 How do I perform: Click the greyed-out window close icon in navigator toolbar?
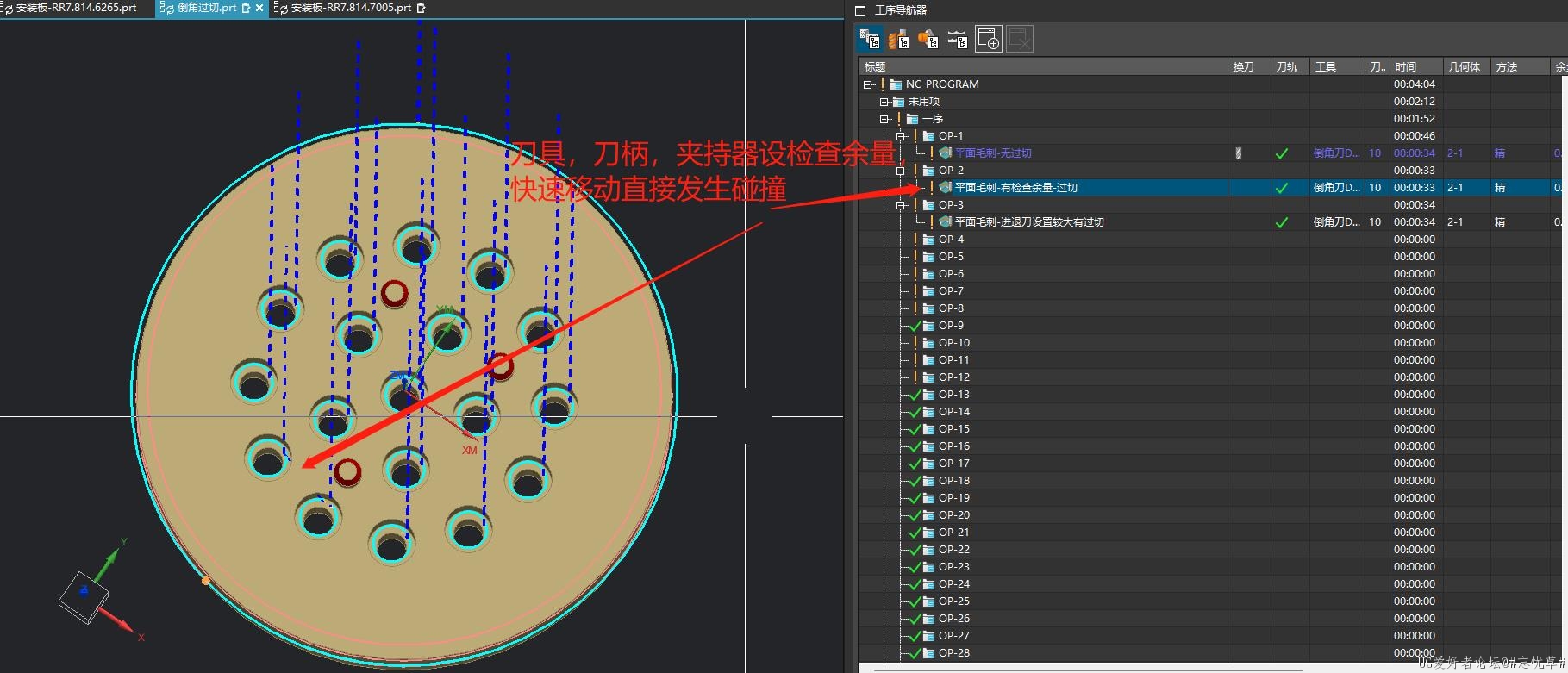coord(1020,39)
